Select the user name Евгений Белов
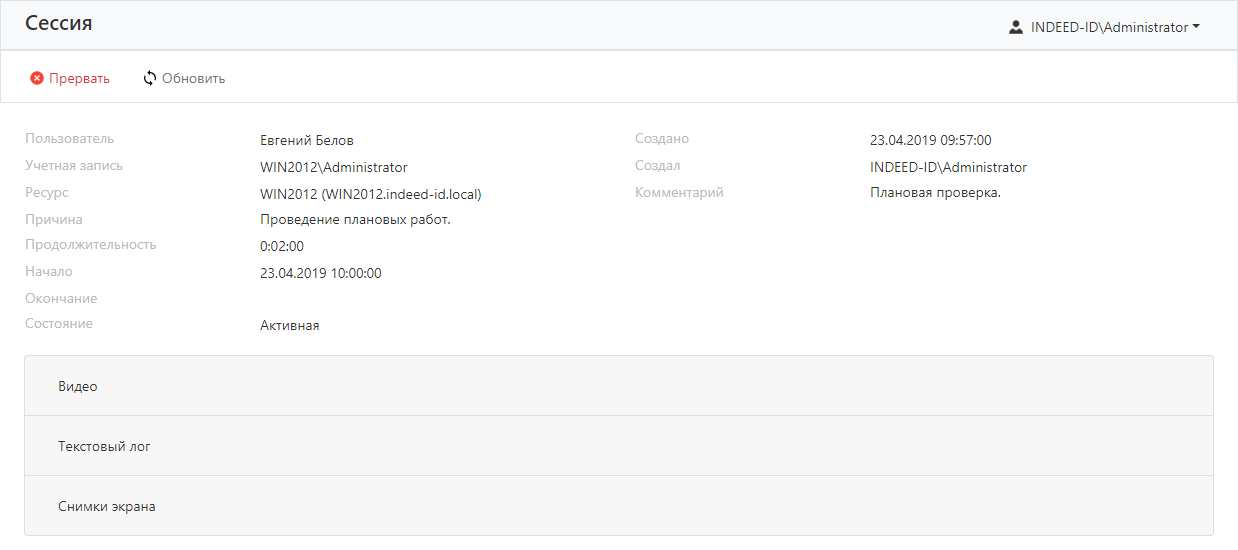 tap(307, 141)
